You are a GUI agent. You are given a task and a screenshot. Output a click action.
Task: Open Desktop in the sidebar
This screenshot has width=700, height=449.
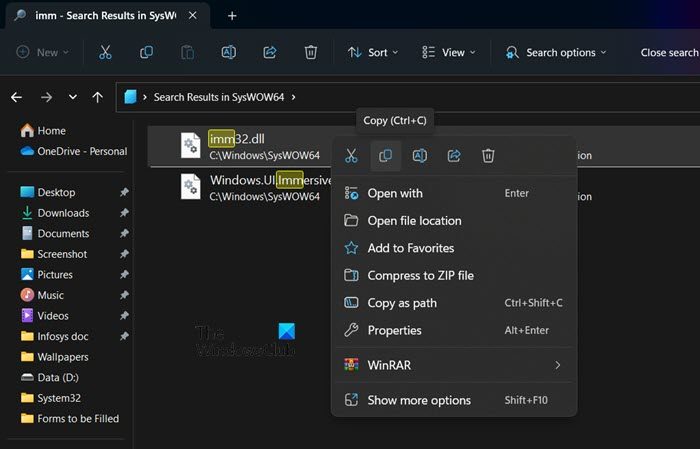point(48,192)
